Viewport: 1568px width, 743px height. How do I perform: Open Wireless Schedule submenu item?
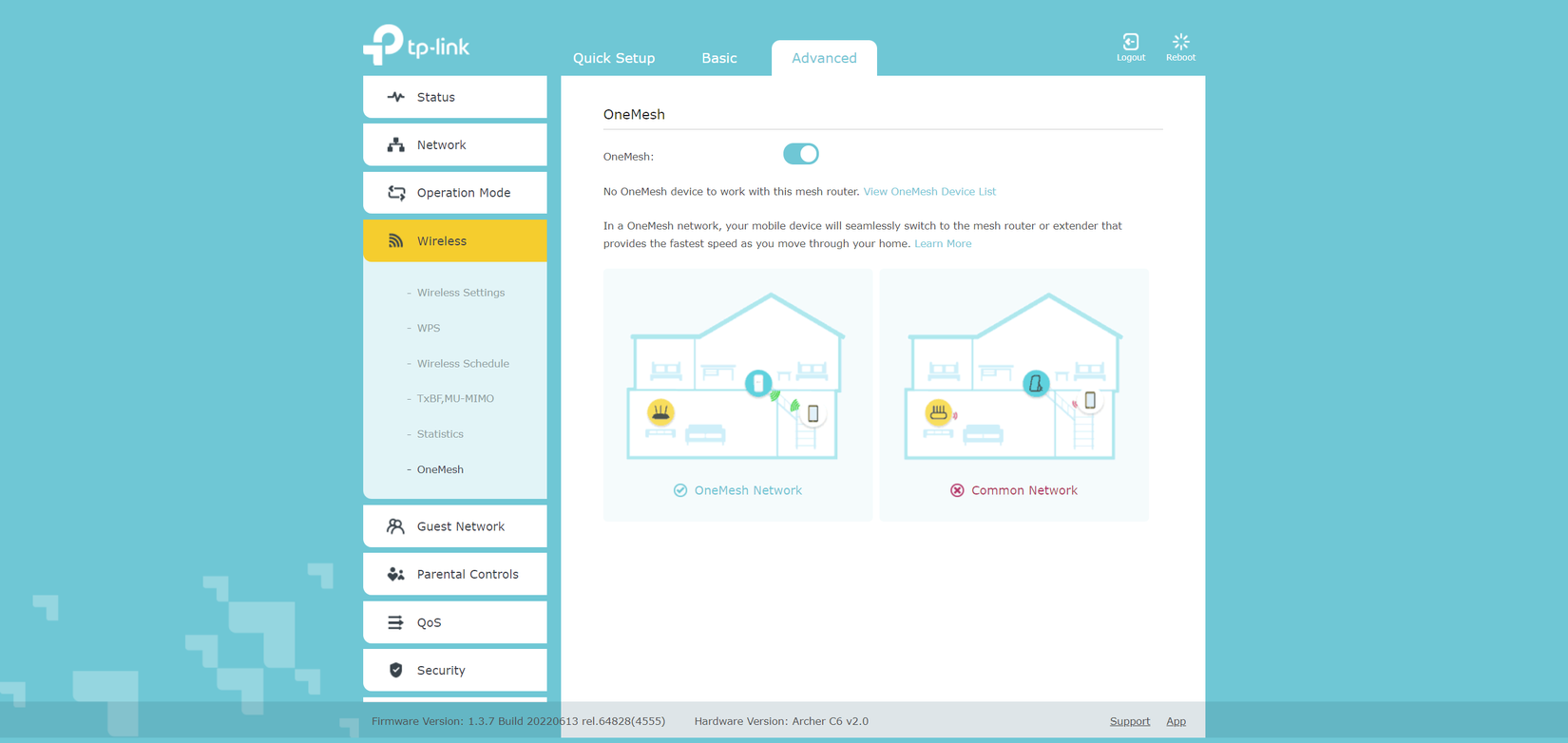tap(463, 363)
